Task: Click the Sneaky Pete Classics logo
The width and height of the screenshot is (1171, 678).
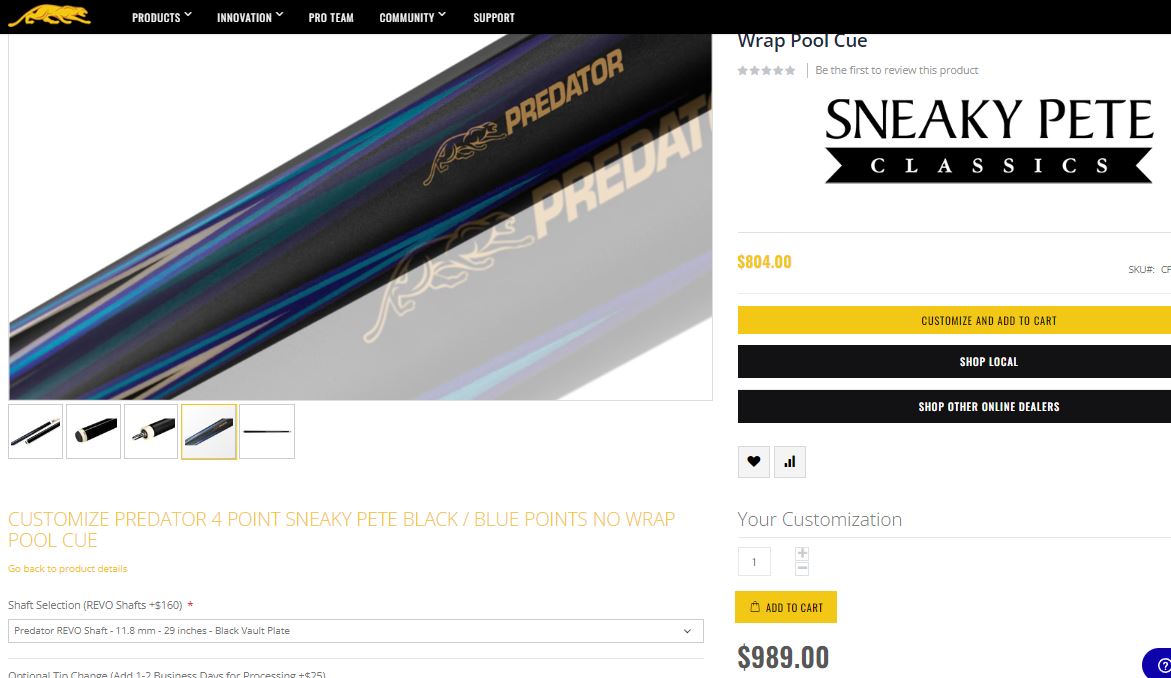Action: pyautogui.click(x=989, y=140)
